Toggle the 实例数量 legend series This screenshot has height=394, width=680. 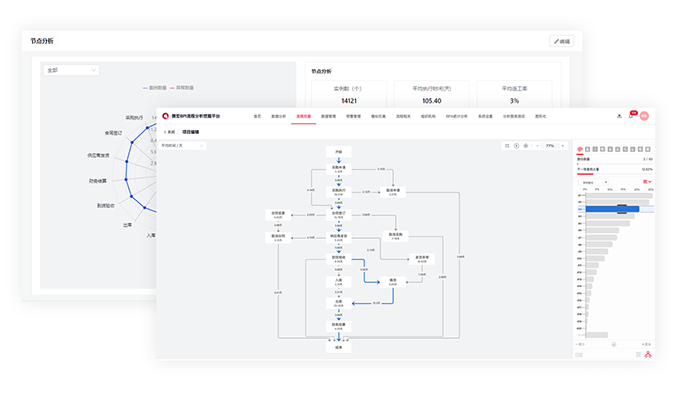(155, 88)
